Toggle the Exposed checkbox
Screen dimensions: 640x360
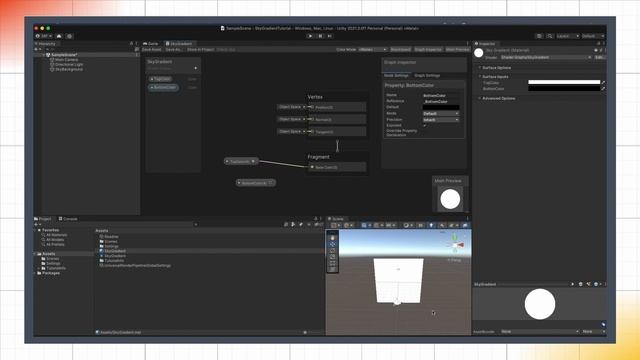click(424, 125)
